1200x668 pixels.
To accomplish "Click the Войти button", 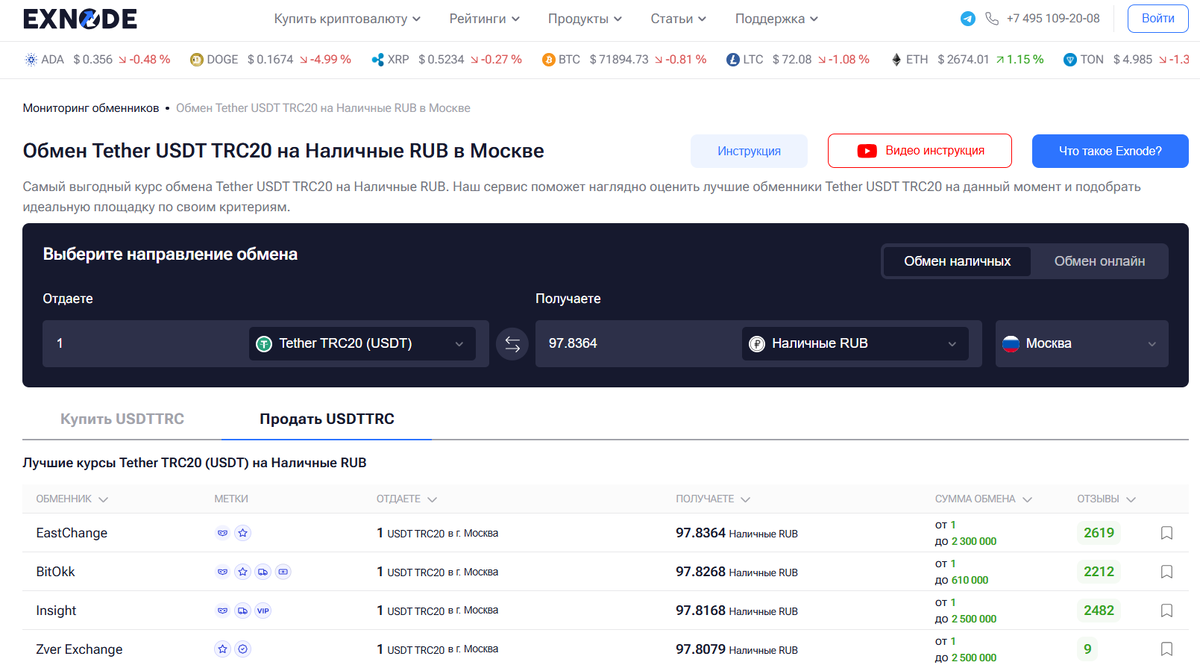I will point(1157,18).
